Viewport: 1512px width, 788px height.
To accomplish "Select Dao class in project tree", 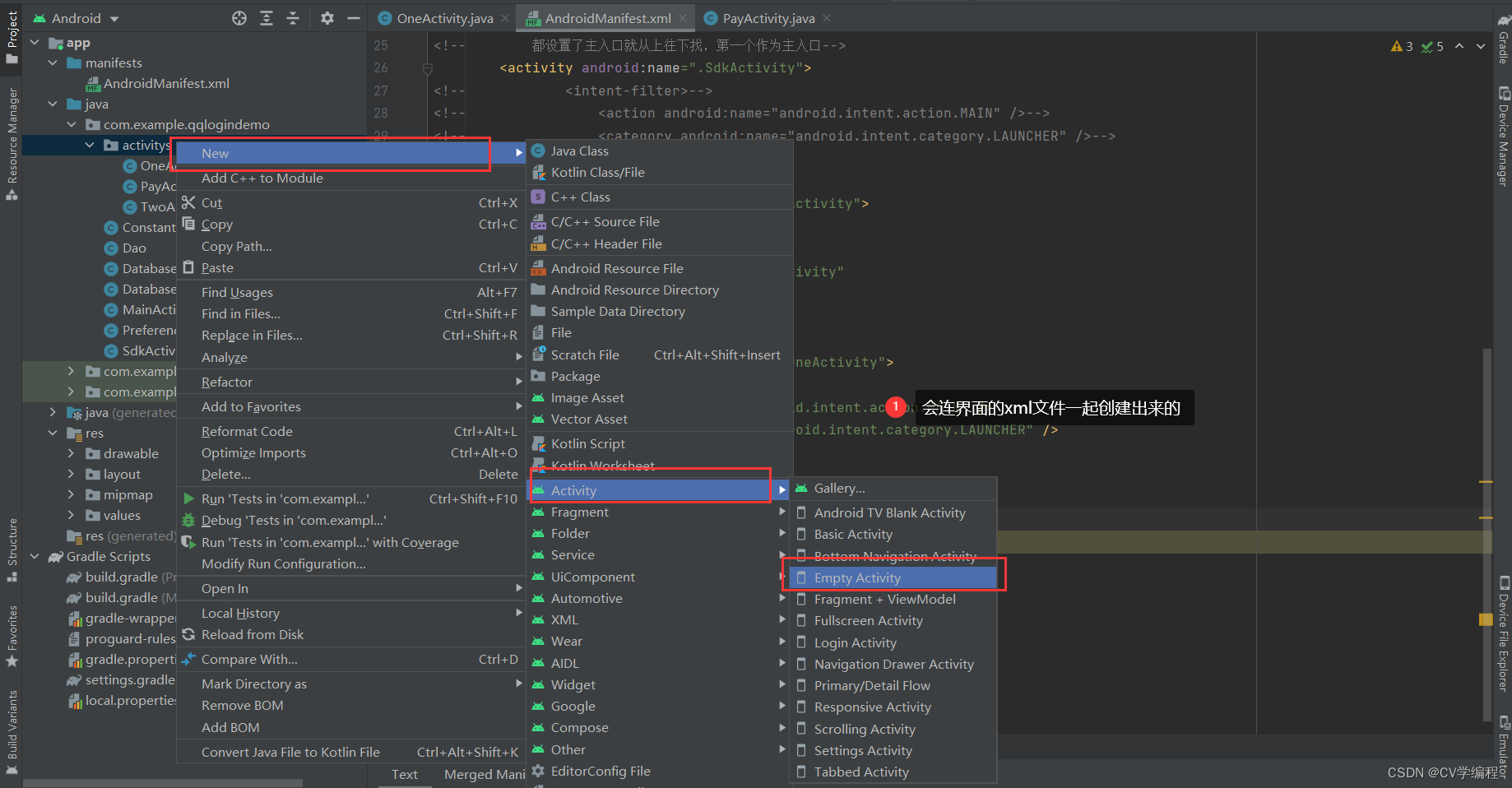I will 134,248.
